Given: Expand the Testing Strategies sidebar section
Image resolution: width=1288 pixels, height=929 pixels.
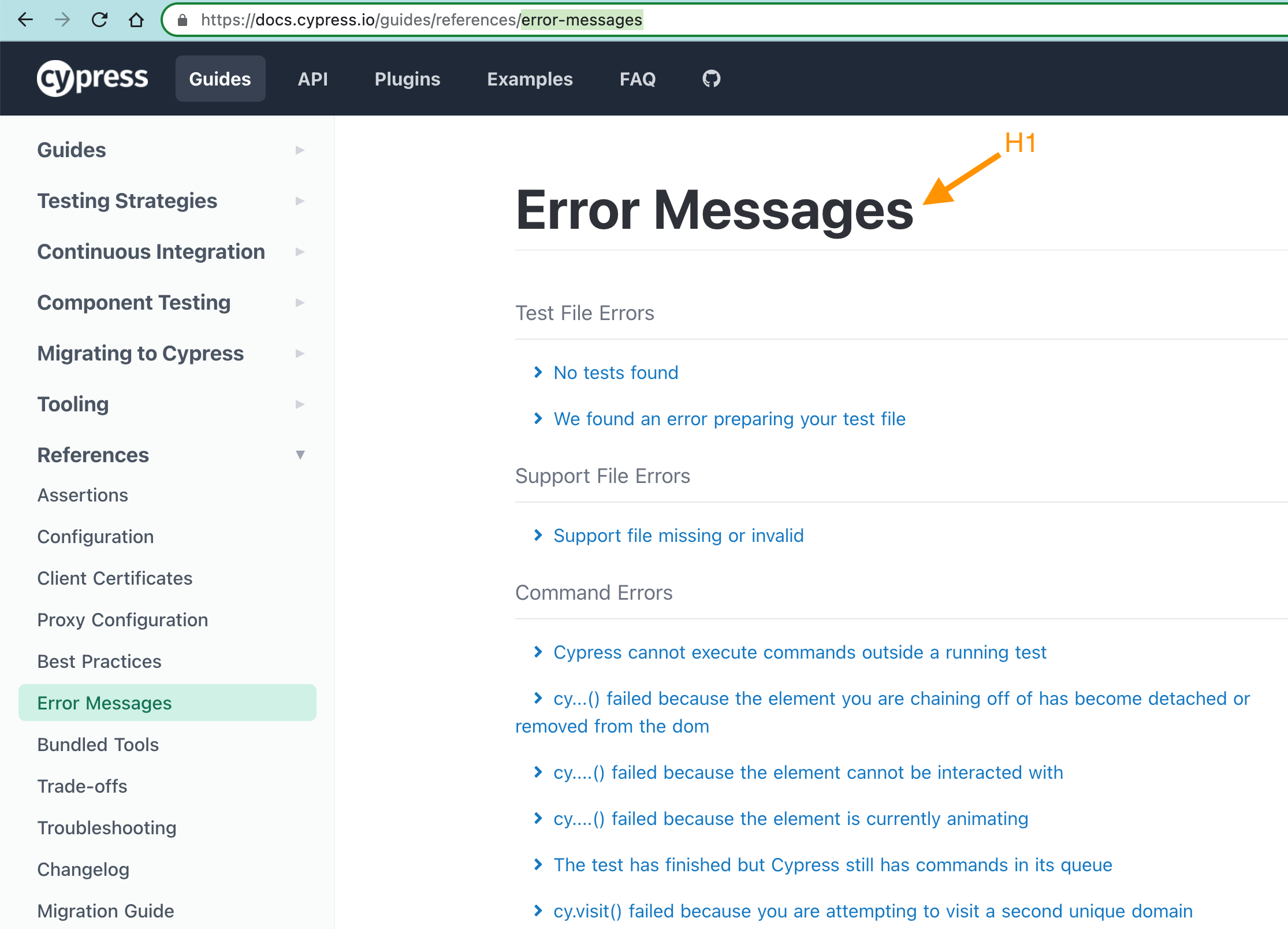Looking at the screenshot, I should click(x=299, y=201).
